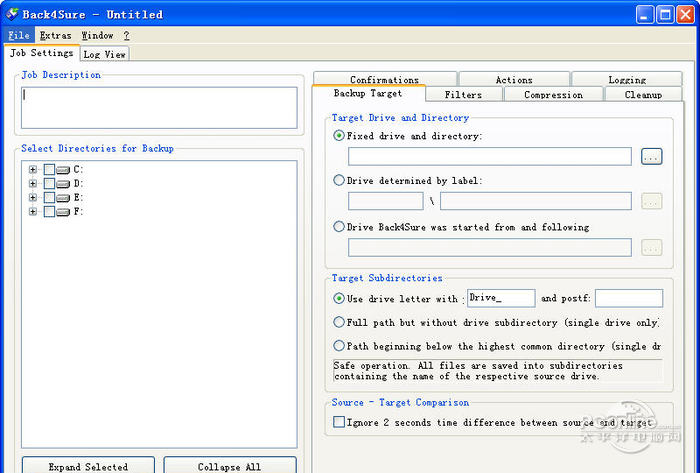Select Drive determined by label option

pyautogui.click(x=339, y=181)
